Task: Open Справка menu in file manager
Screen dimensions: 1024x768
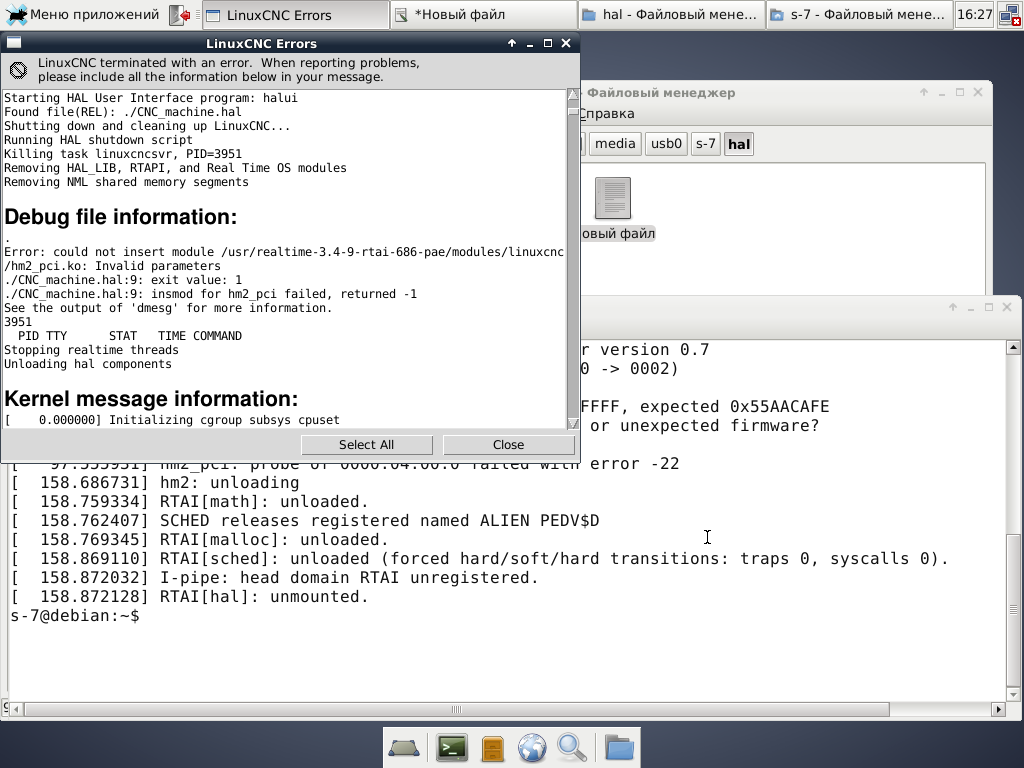Action: 607,114
